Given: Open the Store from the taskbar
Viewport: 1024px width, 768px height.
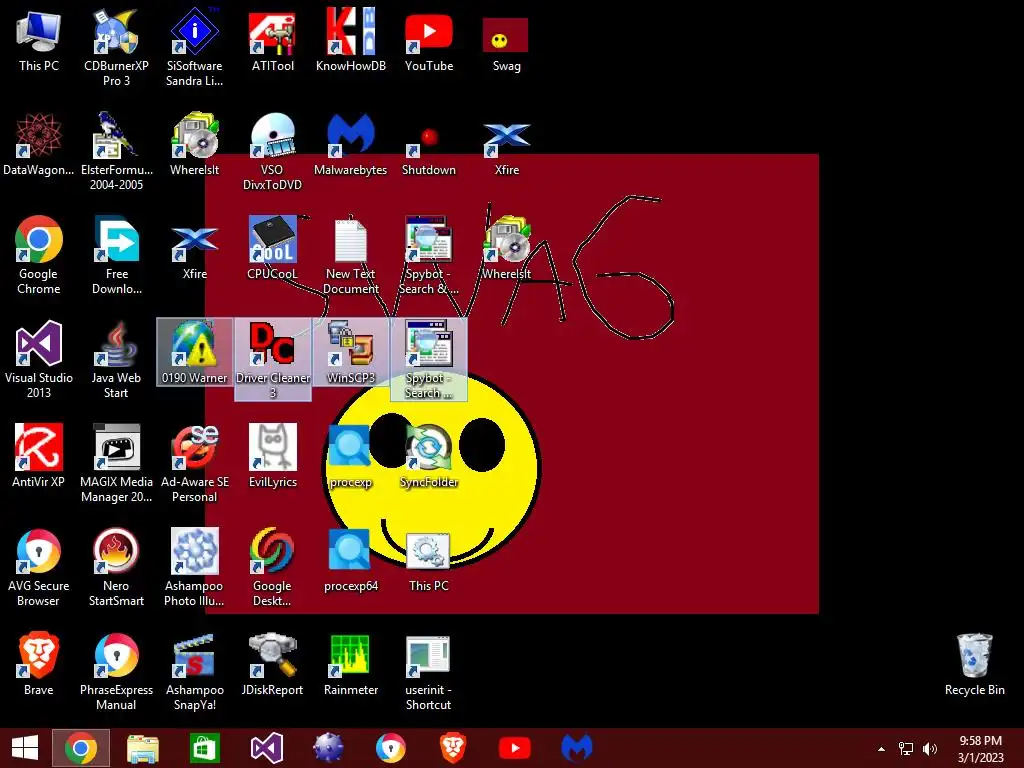Looking at the screenshot, I should click(205, 748).
